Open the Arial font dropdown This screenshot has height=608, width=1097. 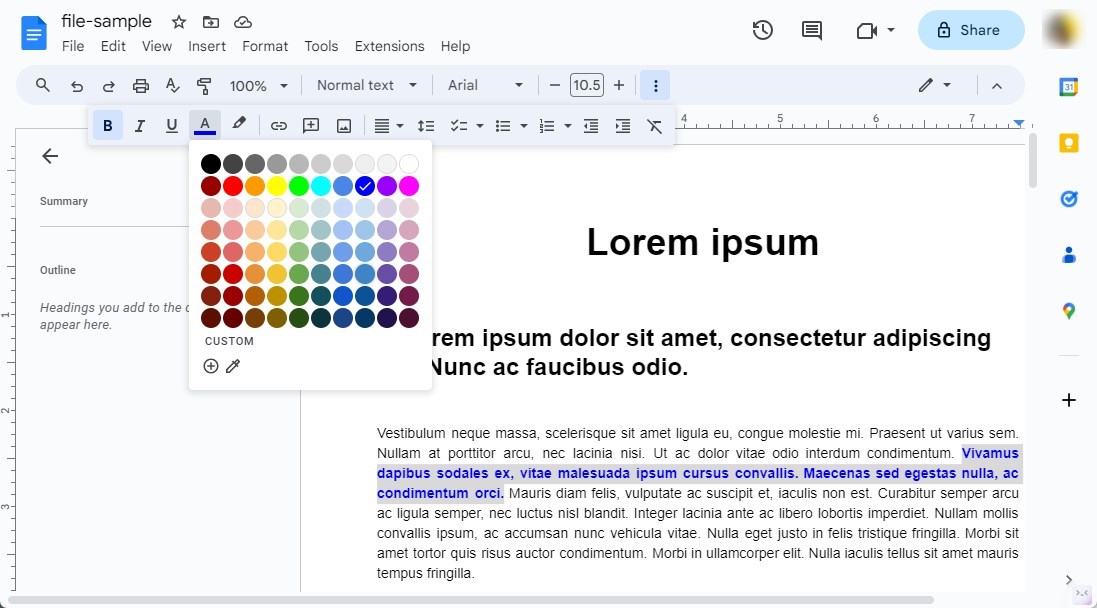[484, 85]
